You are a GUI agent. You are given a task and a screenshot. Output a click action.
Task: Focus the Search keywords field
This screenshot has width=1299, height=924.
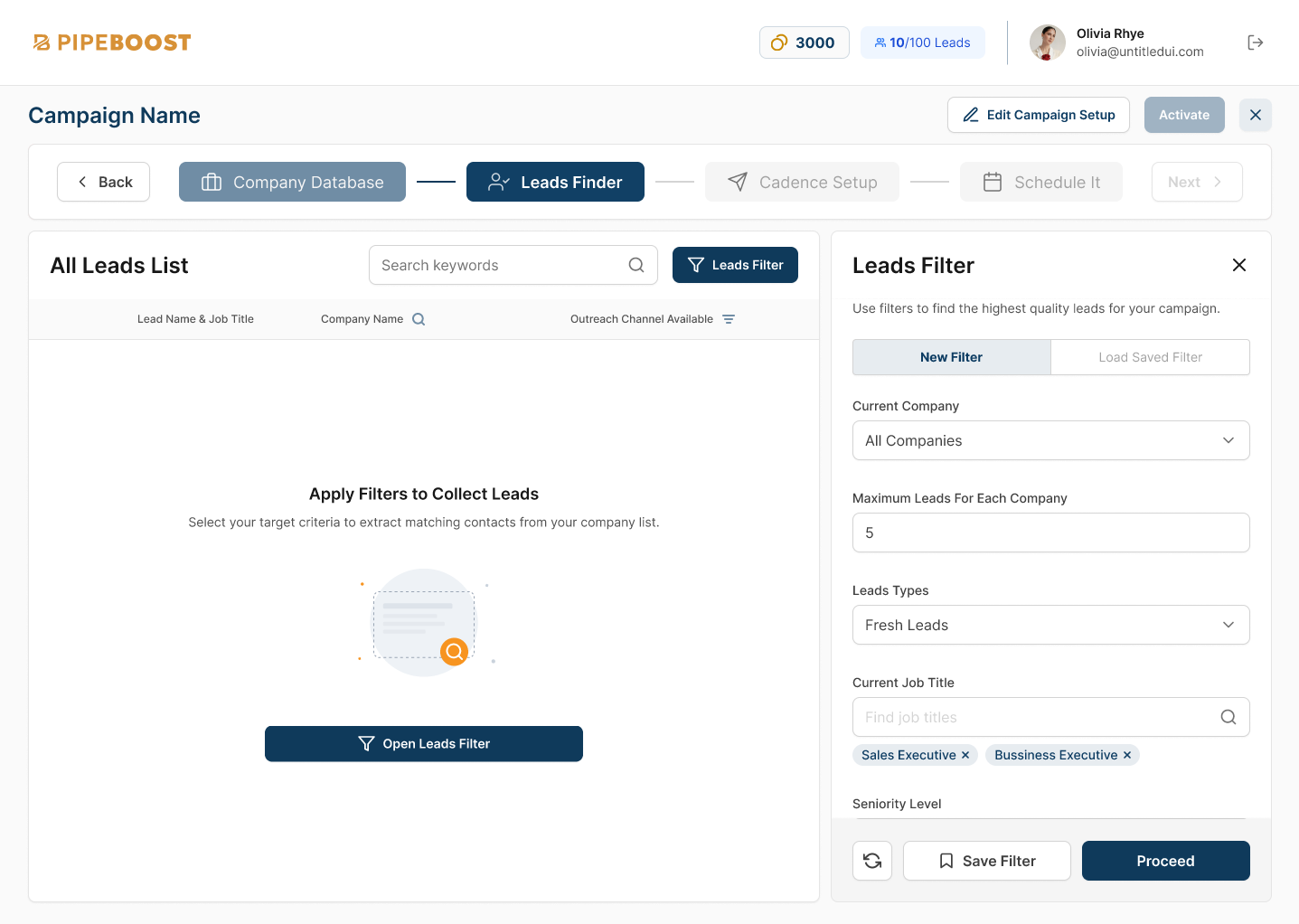click(x=513, y=265)
